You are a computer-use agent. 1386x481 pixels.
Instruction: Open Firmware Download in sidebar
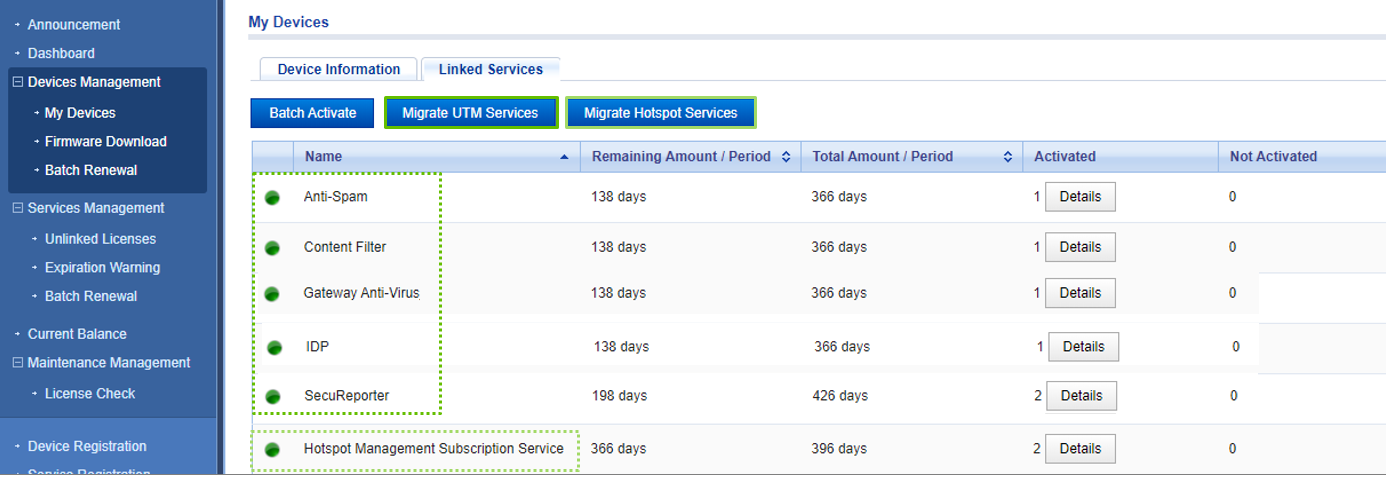(105, 141)
